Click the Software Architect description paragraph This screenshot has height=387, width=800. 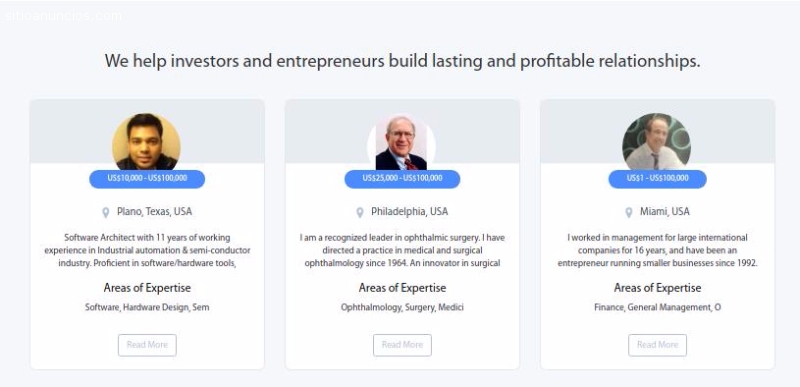tap(147, 250)
